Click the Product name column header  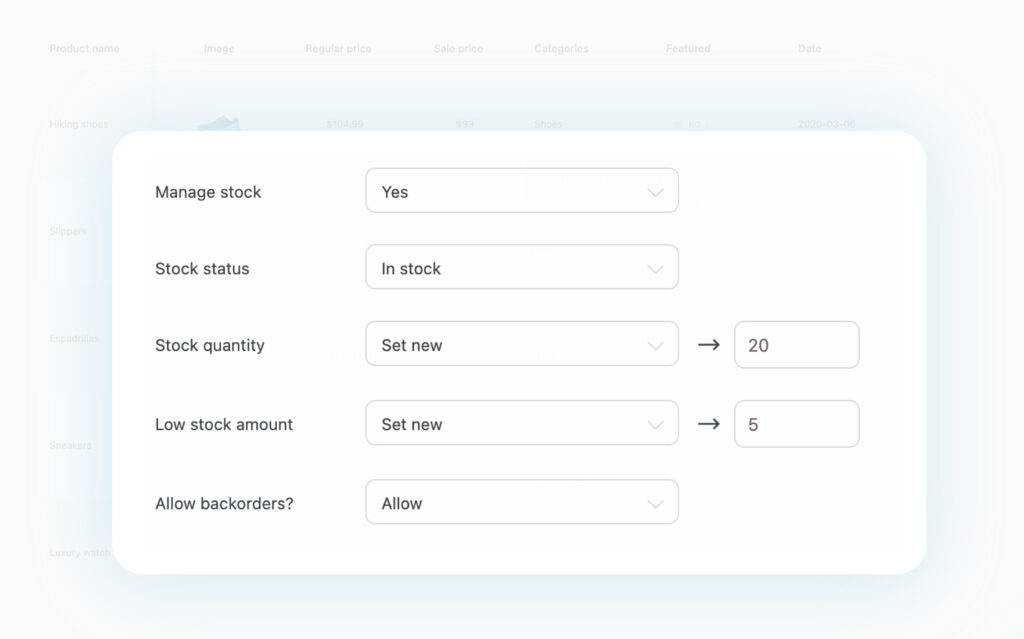[84, 47]
